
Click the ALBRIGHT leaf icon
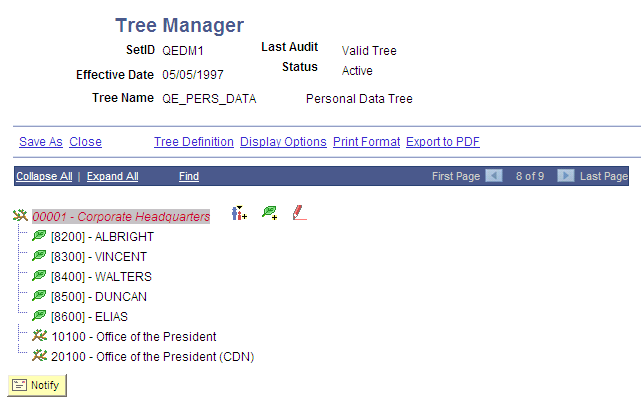tap(39, 237)
